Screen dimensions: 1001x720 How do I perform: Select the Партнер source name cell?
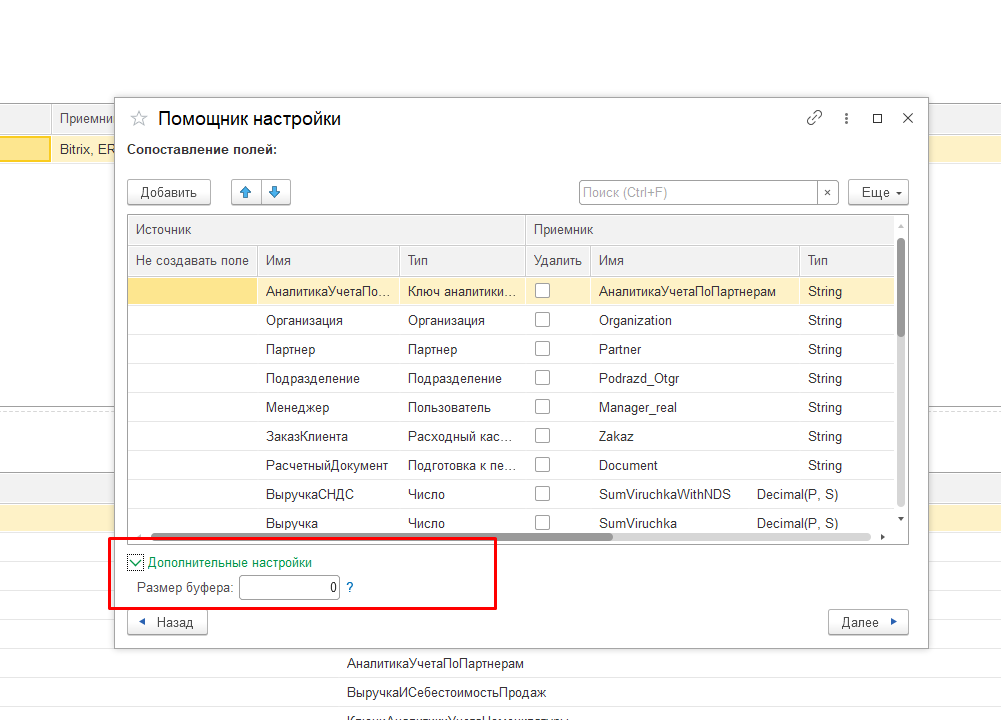pos(328,349)
